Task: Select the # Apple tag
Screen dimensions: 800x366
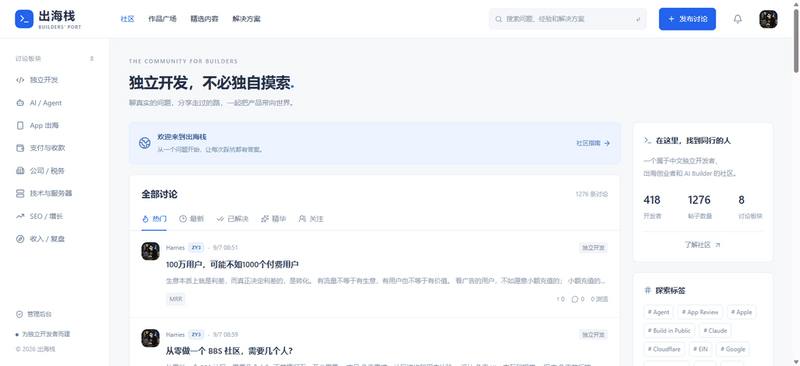Action: [x=741, y=312]
